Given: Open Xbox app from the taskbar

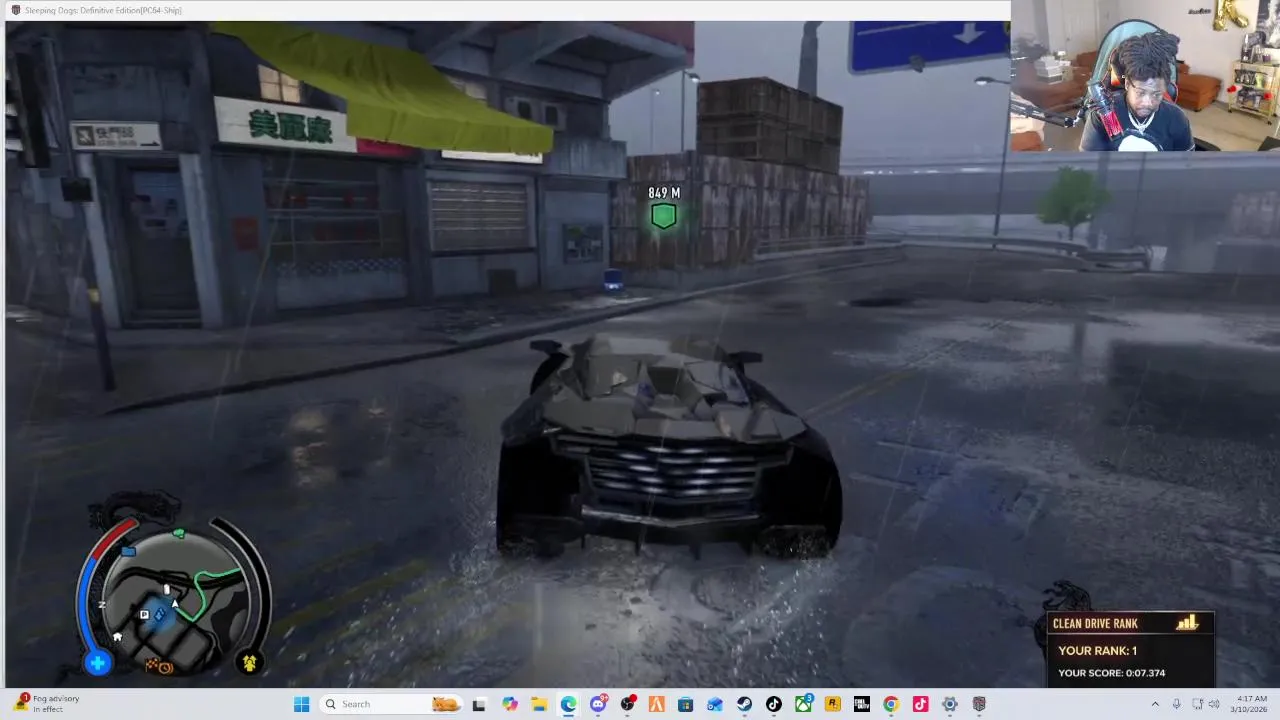Looking at the screenshot, I should [803, 704].
